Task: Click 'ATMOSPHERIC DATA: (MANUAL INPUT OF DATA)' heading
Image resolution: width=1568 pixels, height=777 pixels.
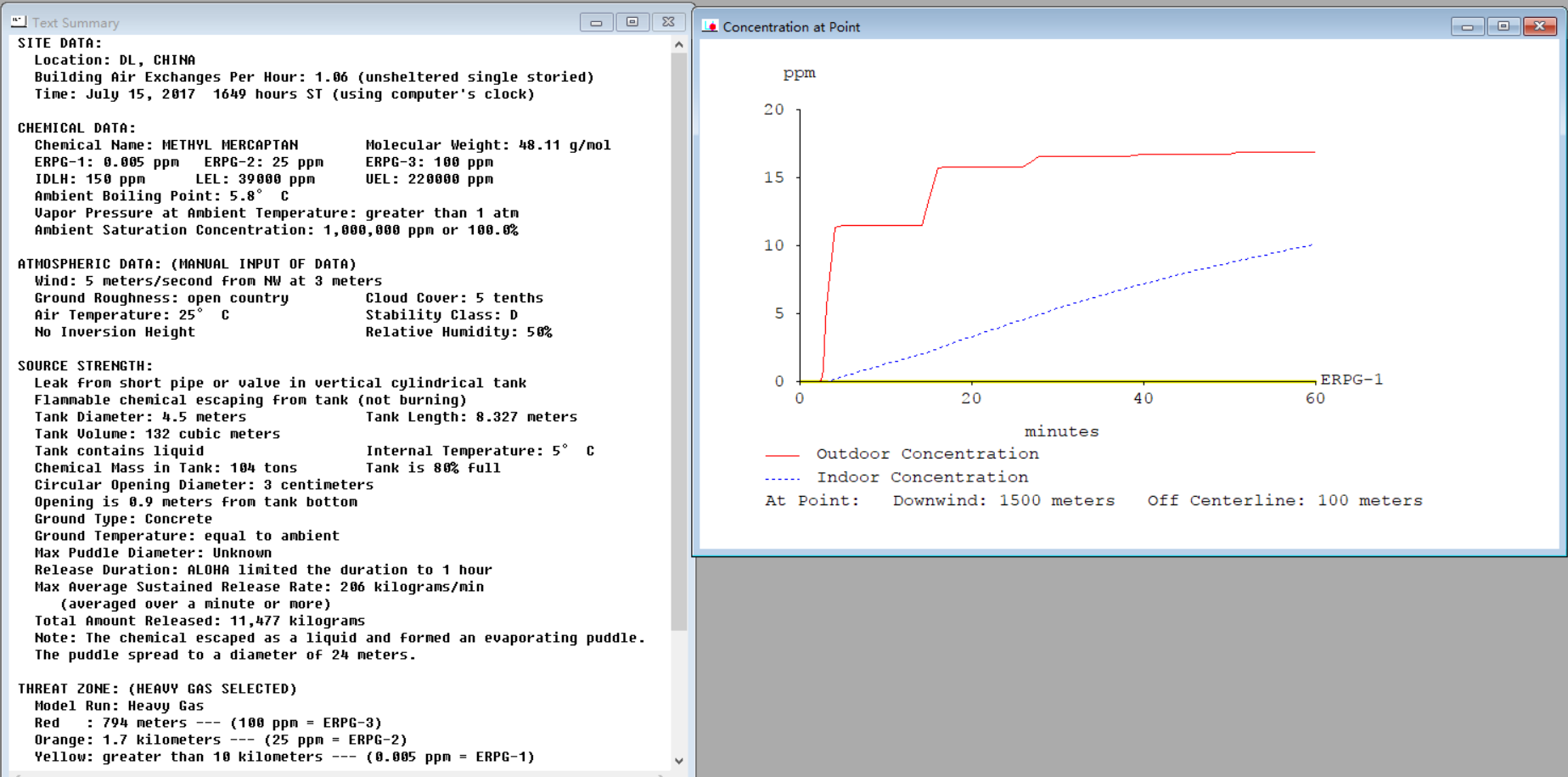Action: pos(187,264)
